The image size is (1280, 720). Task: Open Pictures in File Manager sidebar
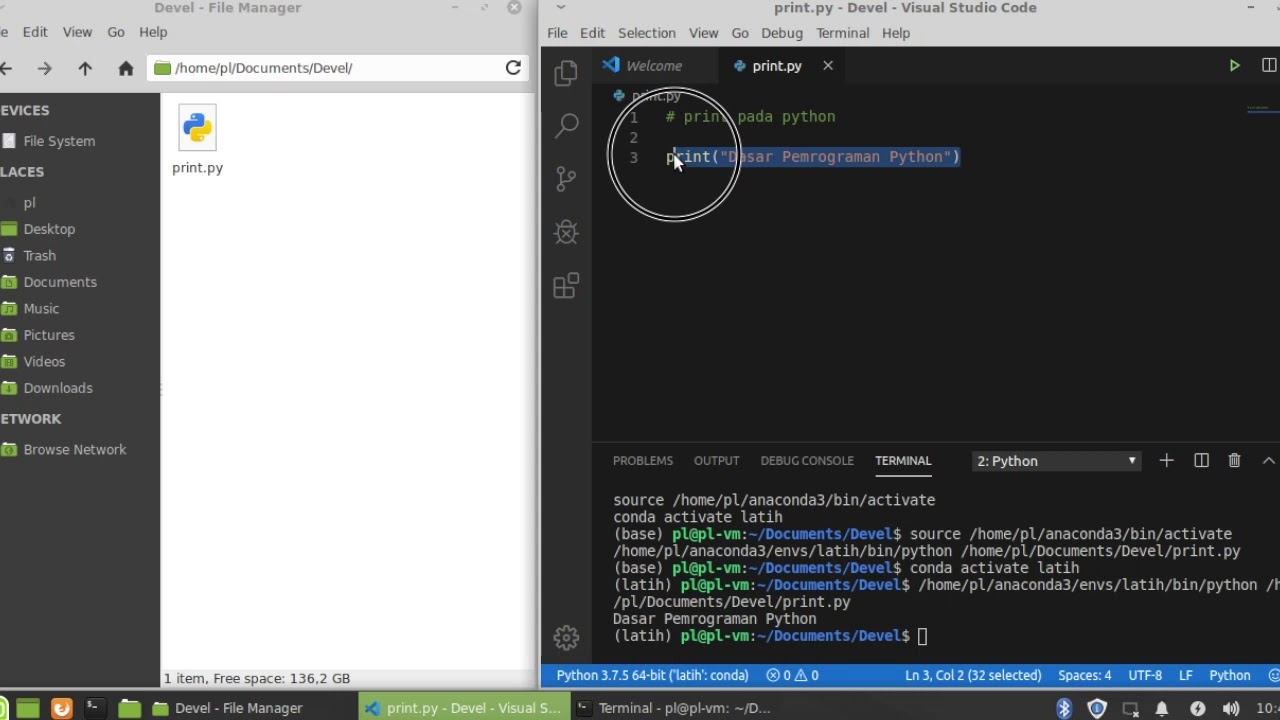click(x=49, y=335)
